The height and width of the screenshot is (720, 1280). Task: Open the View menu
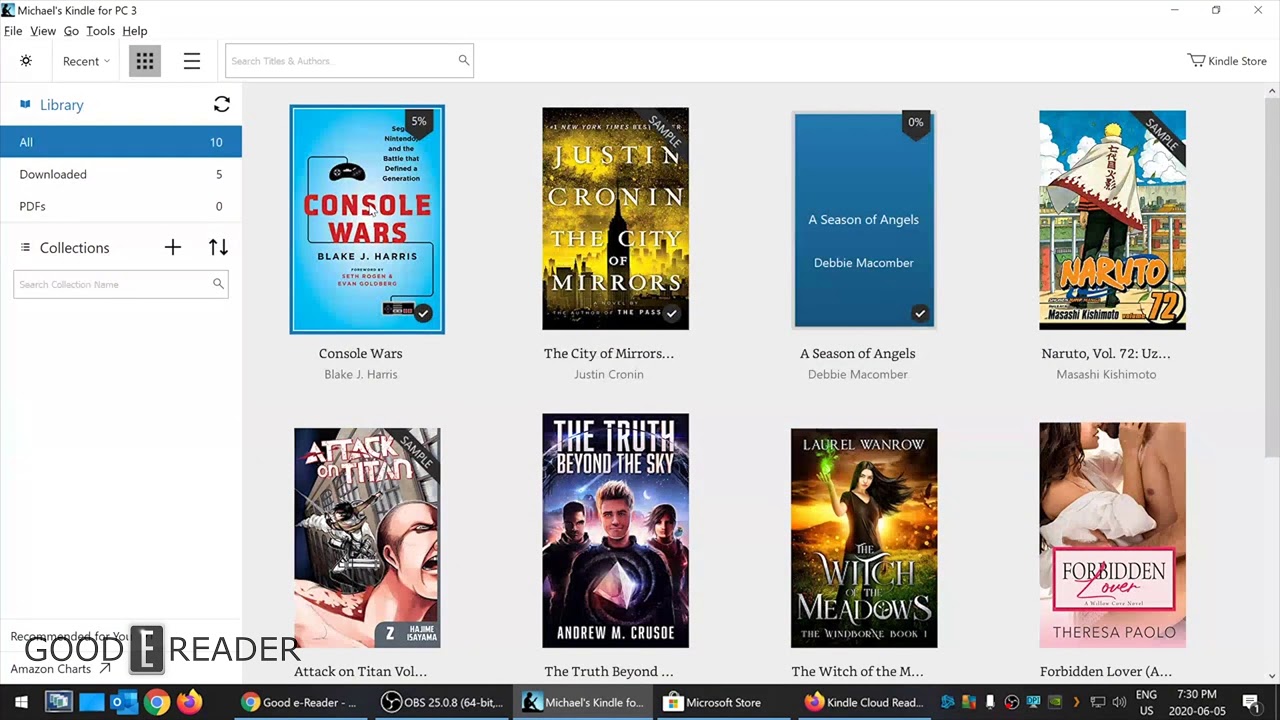[x=43, y=31]
